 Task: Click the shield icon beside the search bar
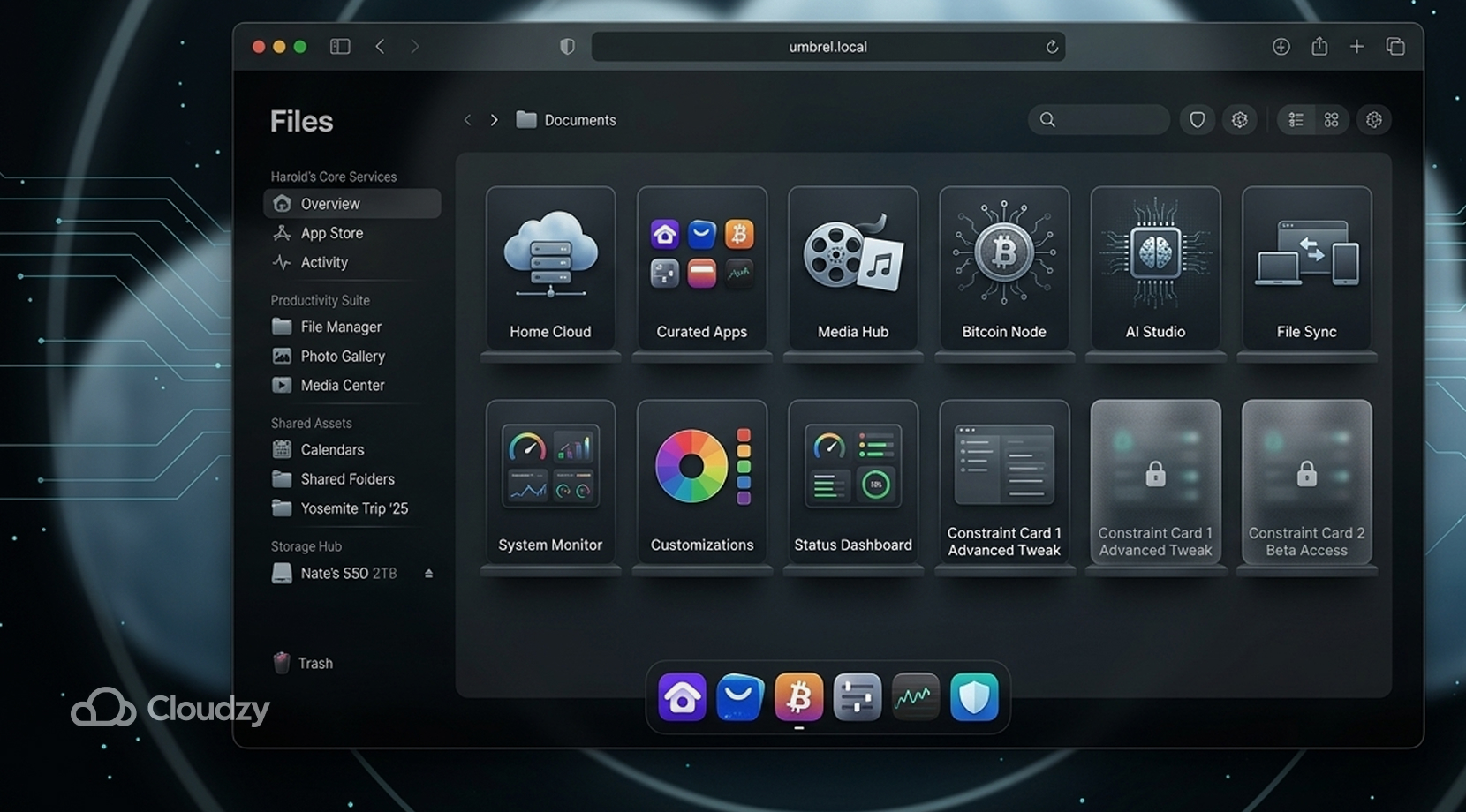(x=1198, y=119)
